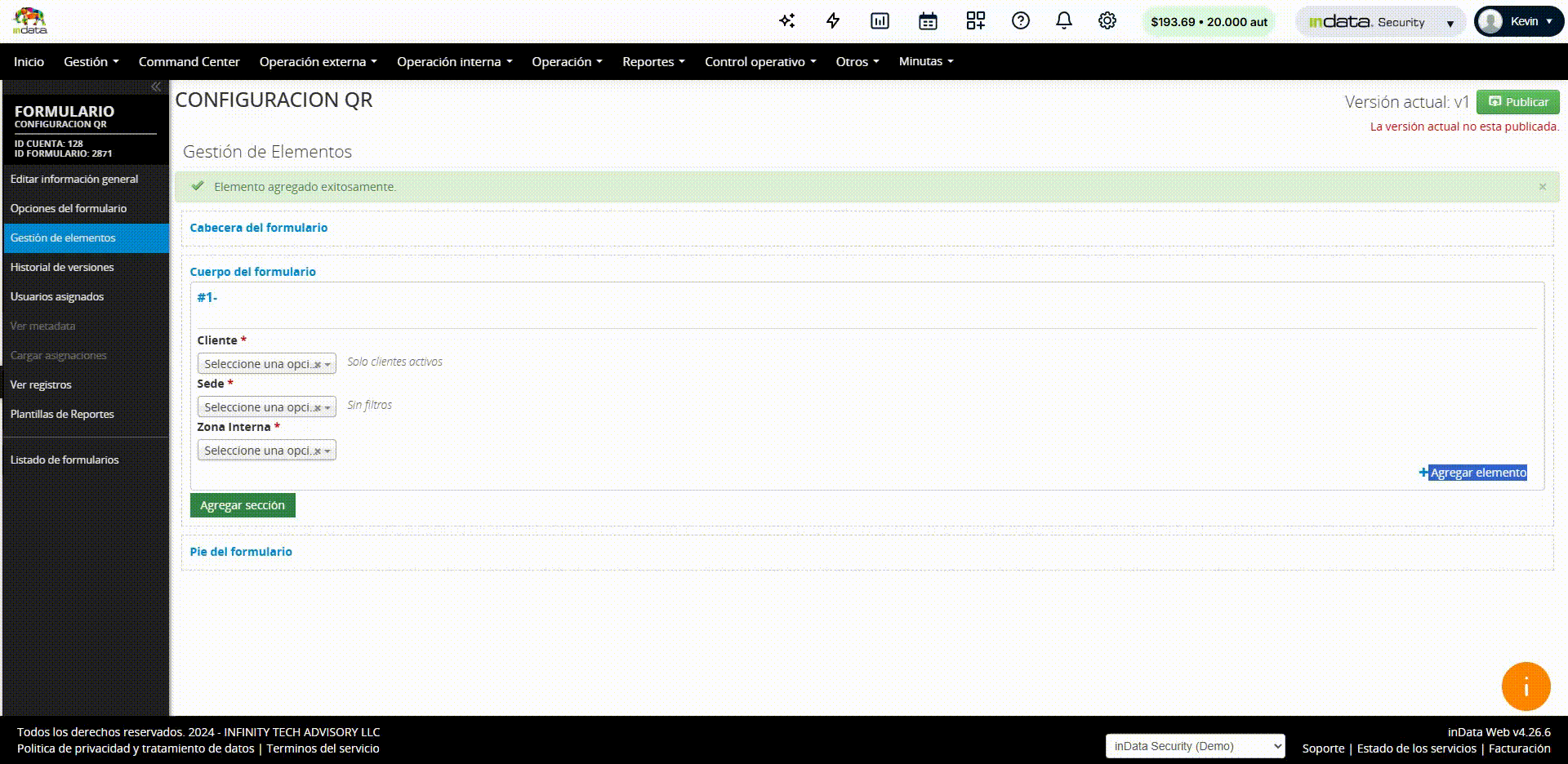Click the Agregar sección button
Viewport: 1568px width, 764px height.
(243, 505)
